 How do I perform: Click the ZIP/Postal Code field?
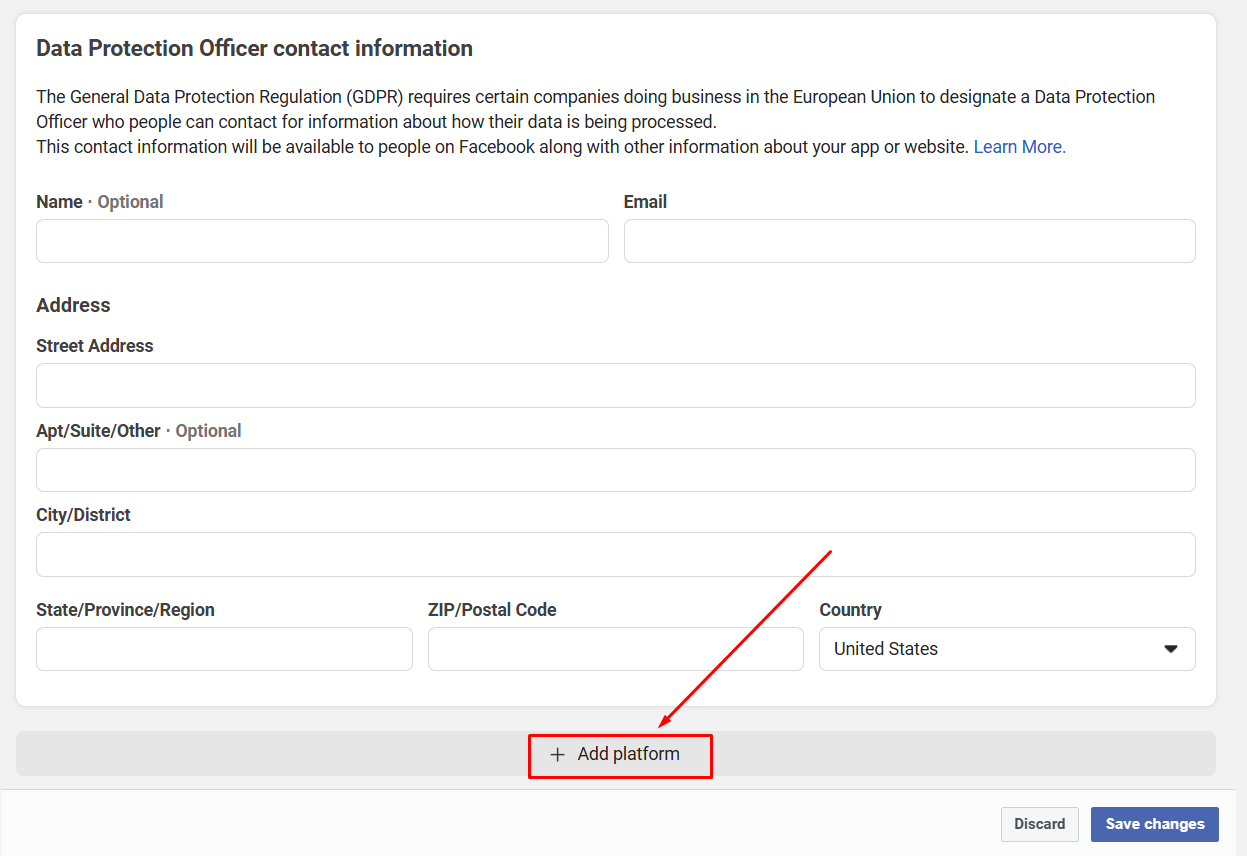click(x=616, y=649)
